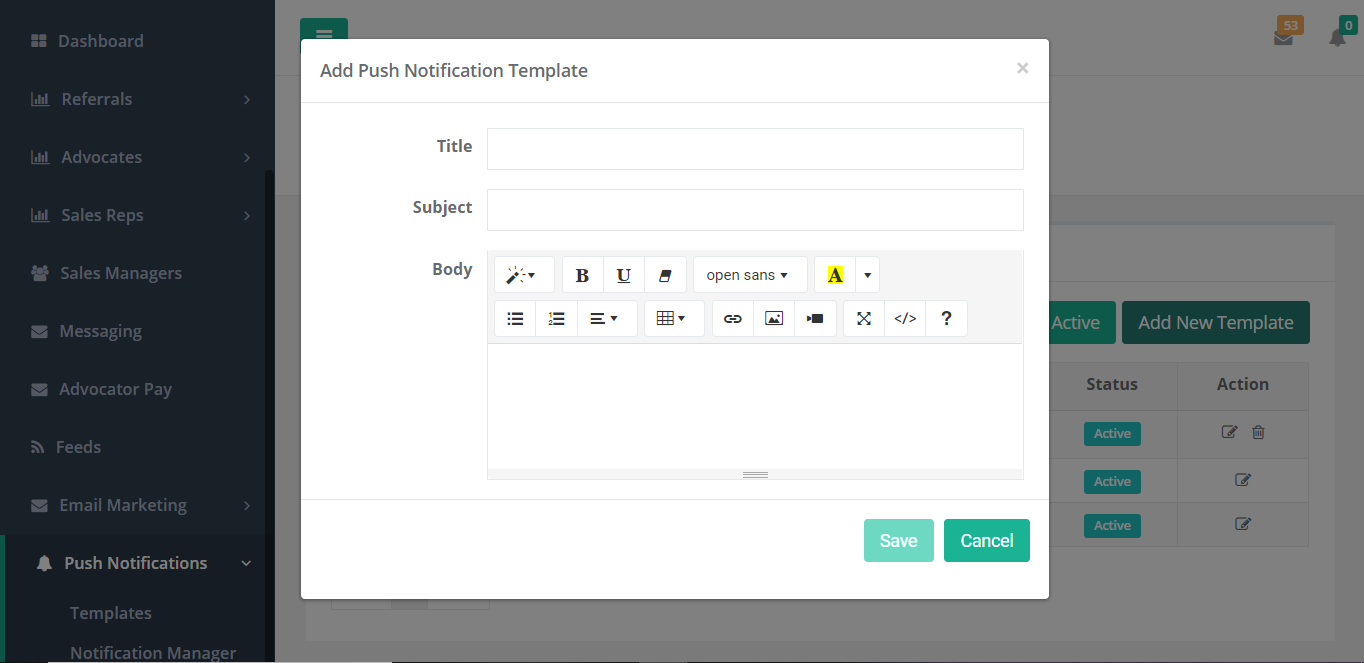Open Messaging in the sidebar
This screenshot has height=663, width=1364.
(x=100, y=331)
